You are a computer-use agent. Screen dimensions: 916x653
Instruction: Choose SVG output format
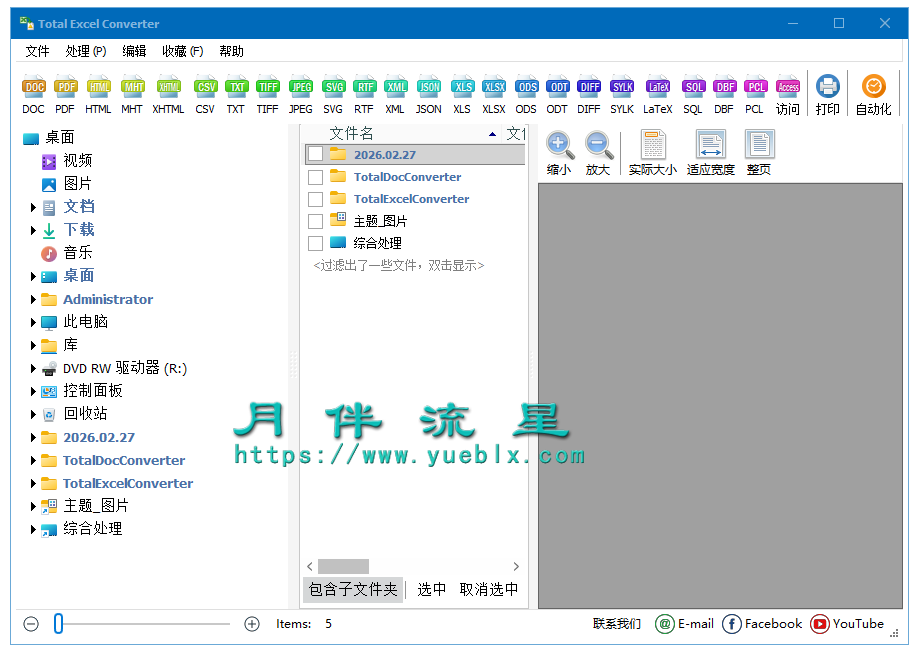pyautogui.click(x=333, y=94)
